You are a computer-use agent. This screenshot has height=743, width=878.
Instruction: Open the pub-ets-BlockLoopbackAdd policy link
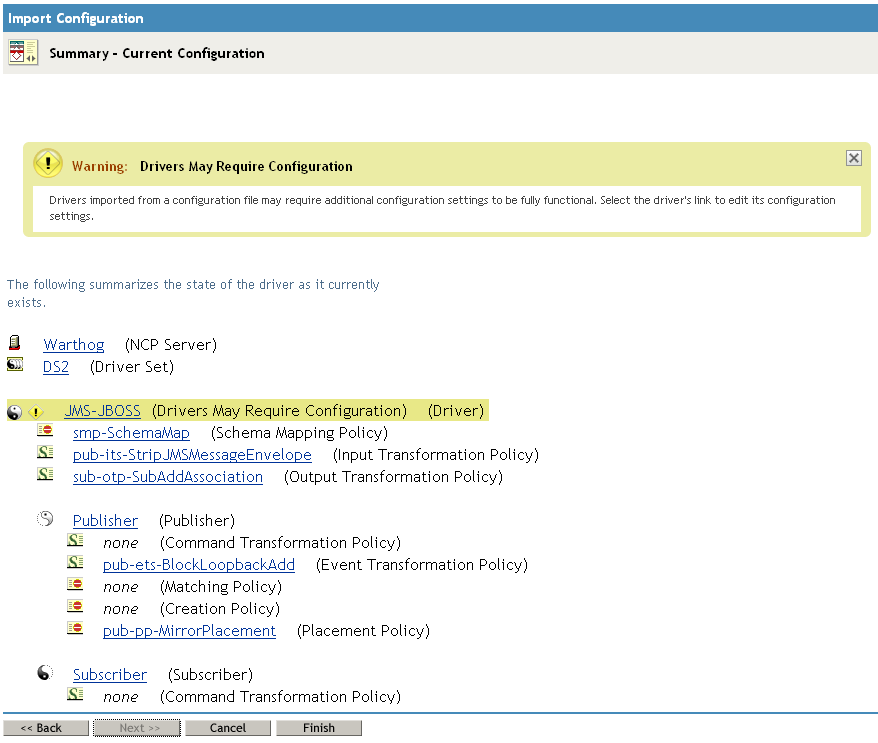tap(198, 564)
